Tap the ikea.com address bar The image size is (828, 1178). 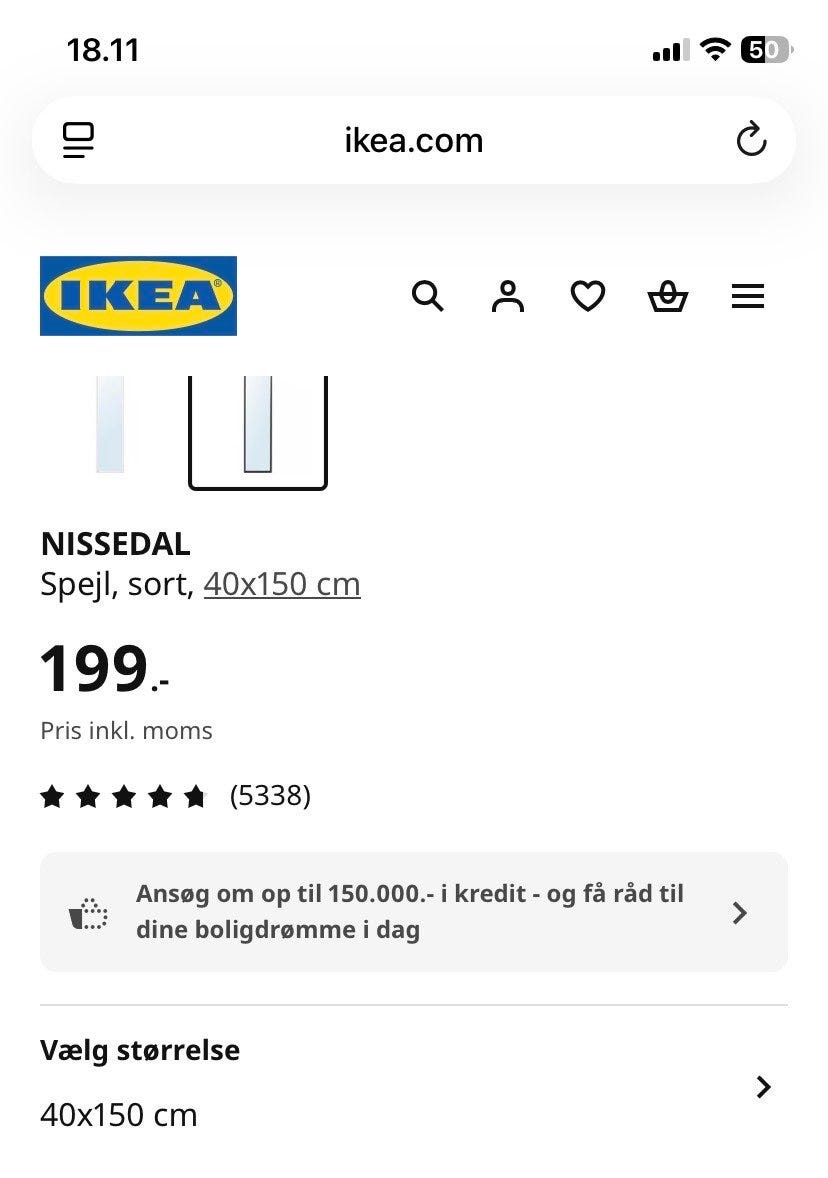[414, 140]
